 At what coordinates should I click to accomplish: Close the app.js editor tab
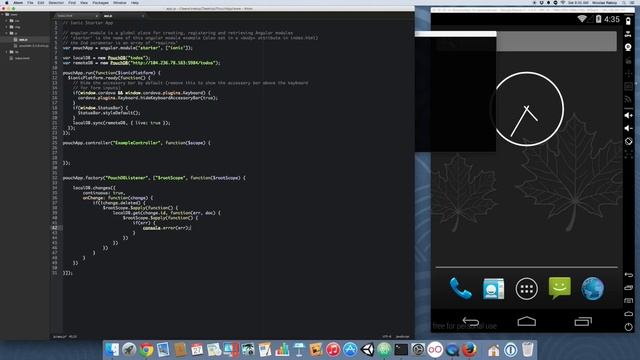point(143,16)
